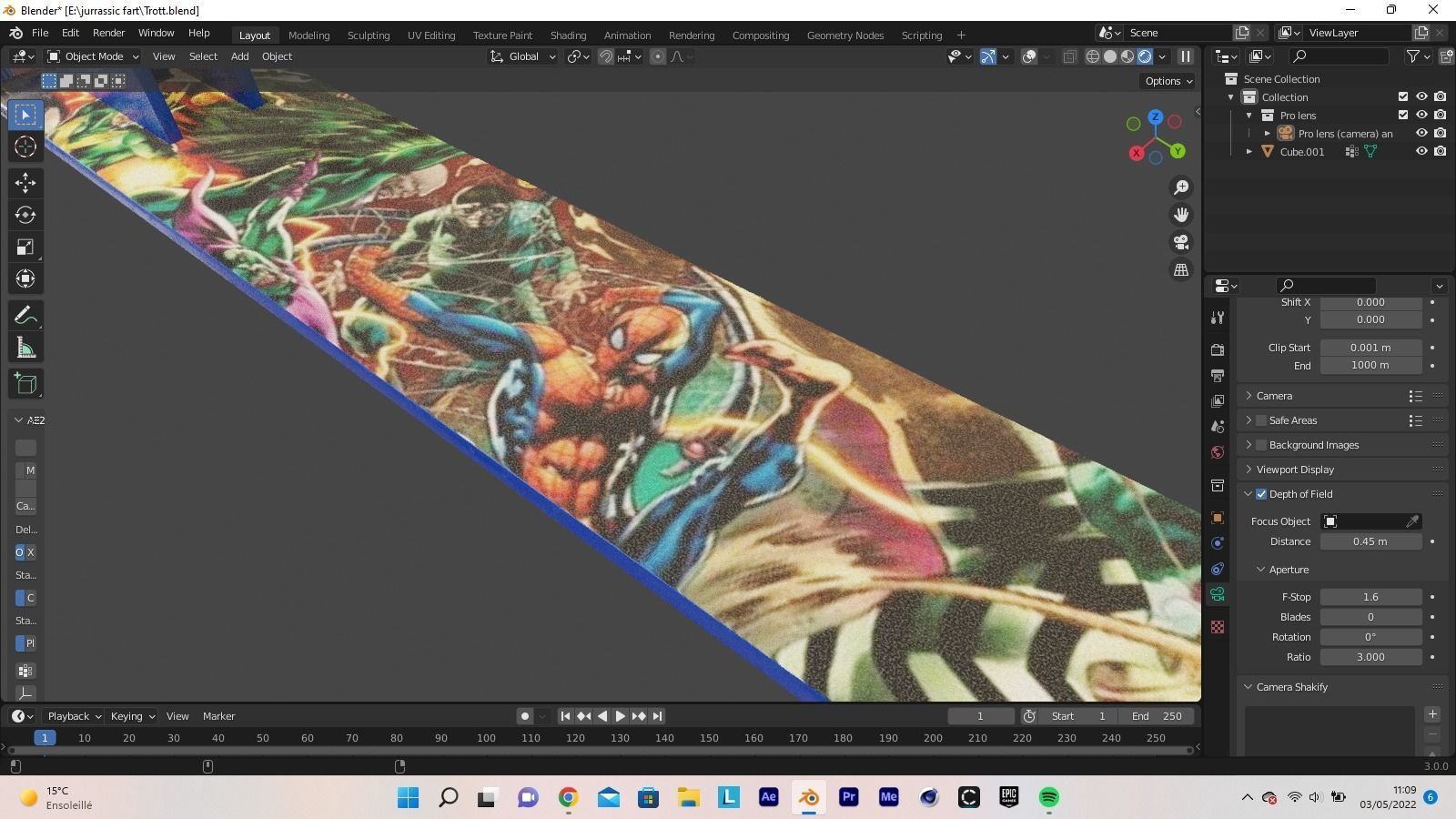This screenshot has height=819, width=1456.
Task: Click the timeline View button
Action: (177, 716)
